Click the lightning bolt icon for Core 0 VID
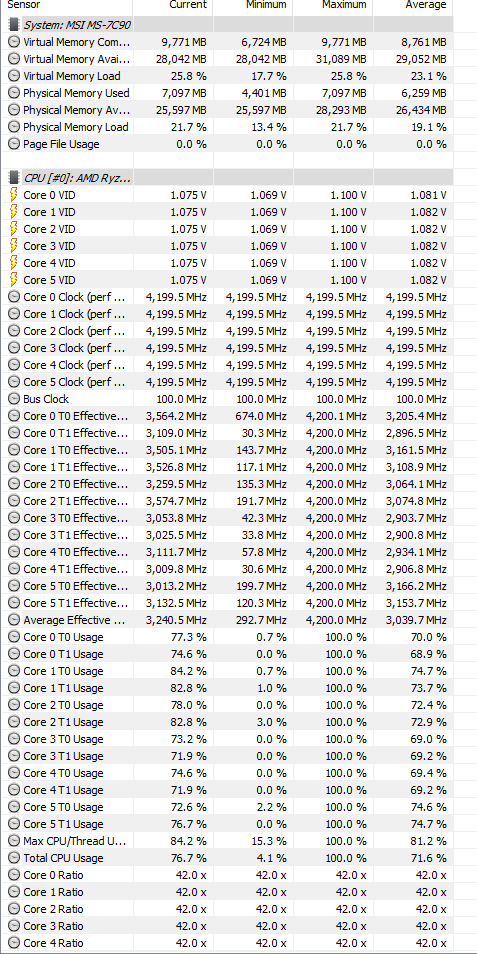 tap(13, 195)
